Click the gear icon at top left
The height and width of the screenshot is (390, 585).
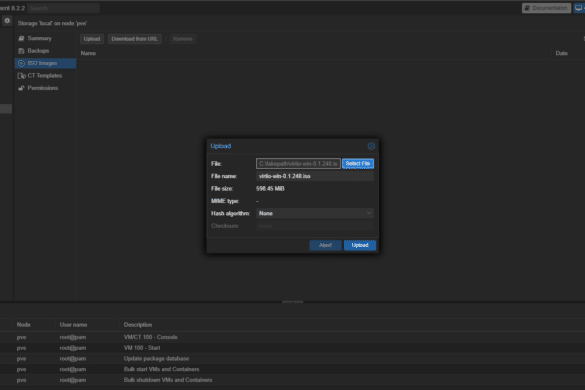(x=7, y=21)
